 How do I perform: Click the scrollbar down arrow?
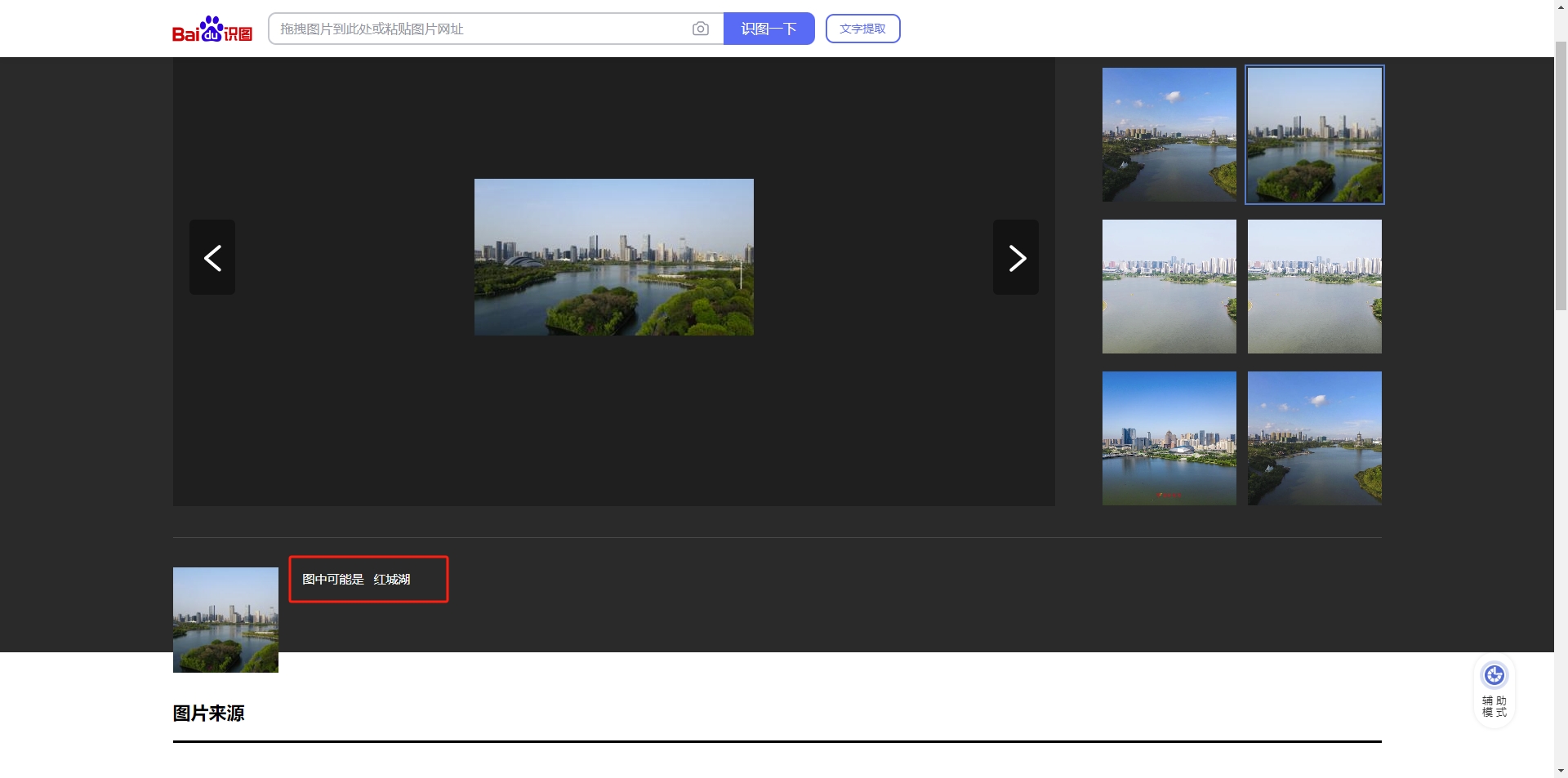pyautogui.click(x=1561, y=771)
